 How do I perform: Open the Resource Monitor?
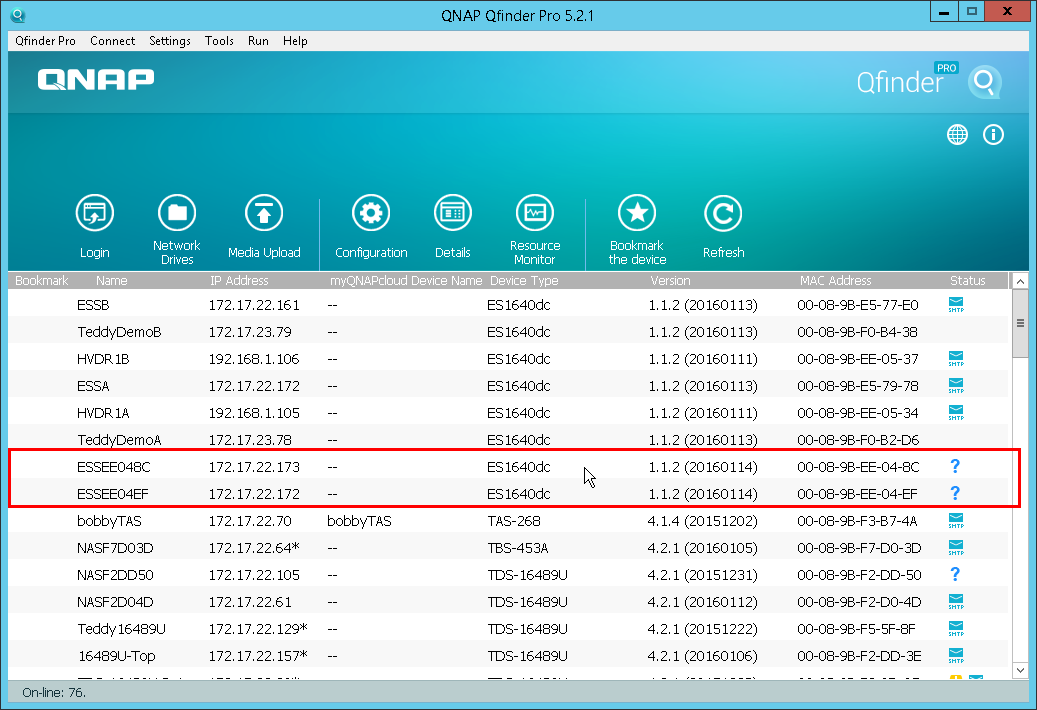[x=535, y=214]
